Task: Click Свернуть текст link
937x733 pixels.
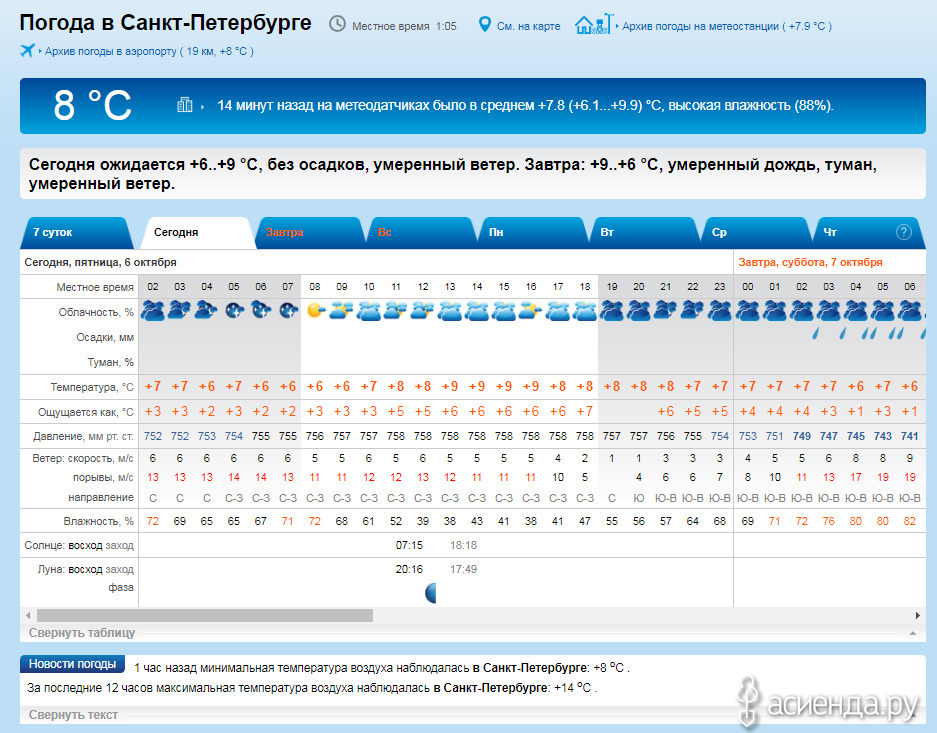Action: tap(73, 714)
